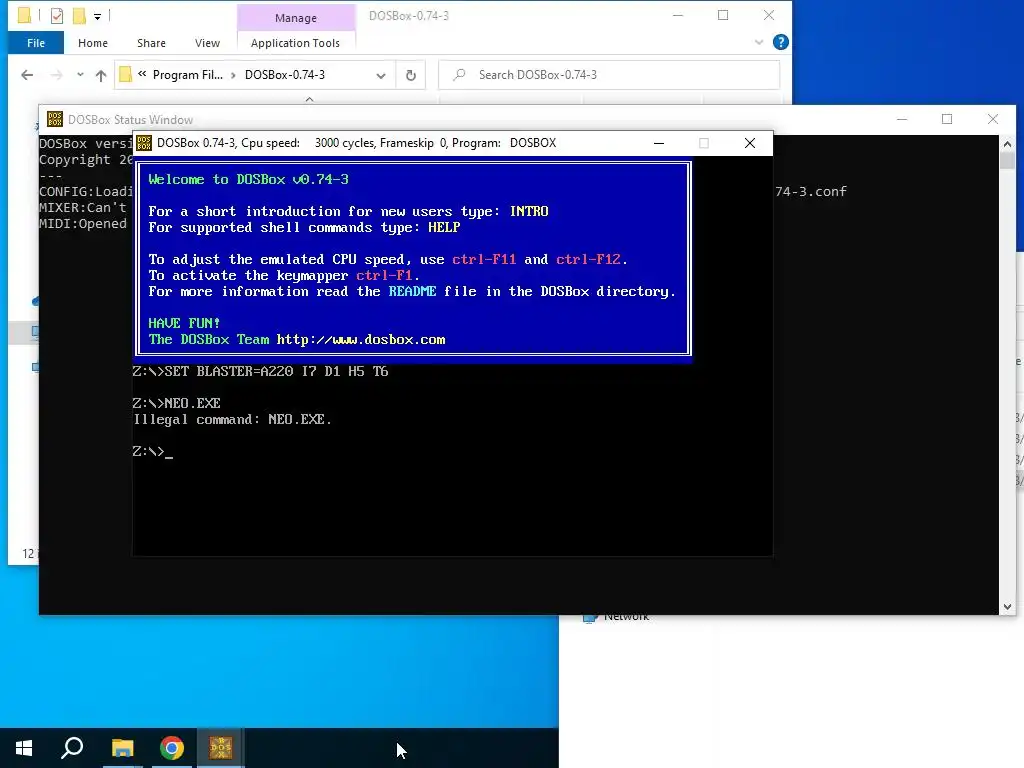1024x768 pixels.
Task: Close the DOSBox 0.74-3 emulator window
Action: (x=750, y=143)
